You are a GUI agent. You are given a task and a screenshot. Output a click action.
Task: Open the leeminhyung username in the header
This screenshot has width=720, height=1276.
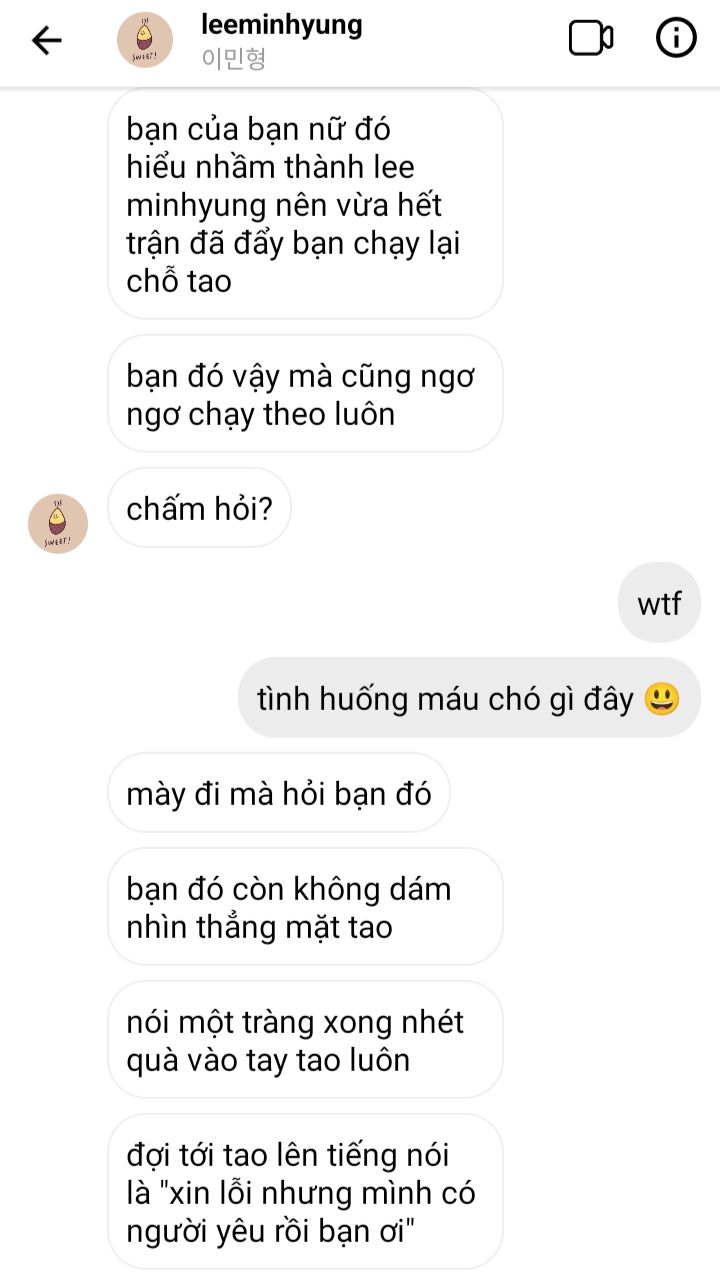(x=282, y=25)
